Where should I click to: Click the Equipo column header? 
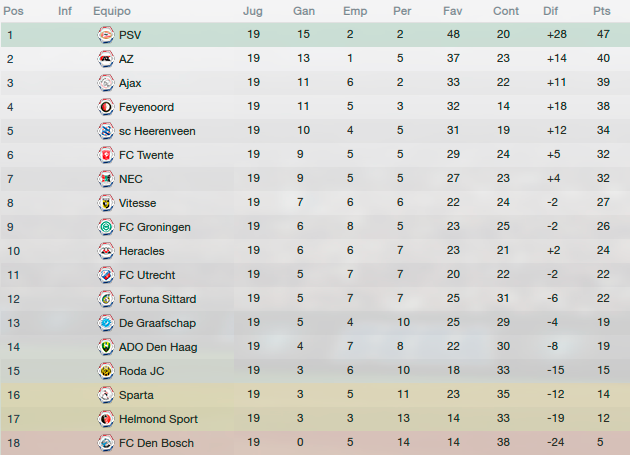click(x=112, y=11)
